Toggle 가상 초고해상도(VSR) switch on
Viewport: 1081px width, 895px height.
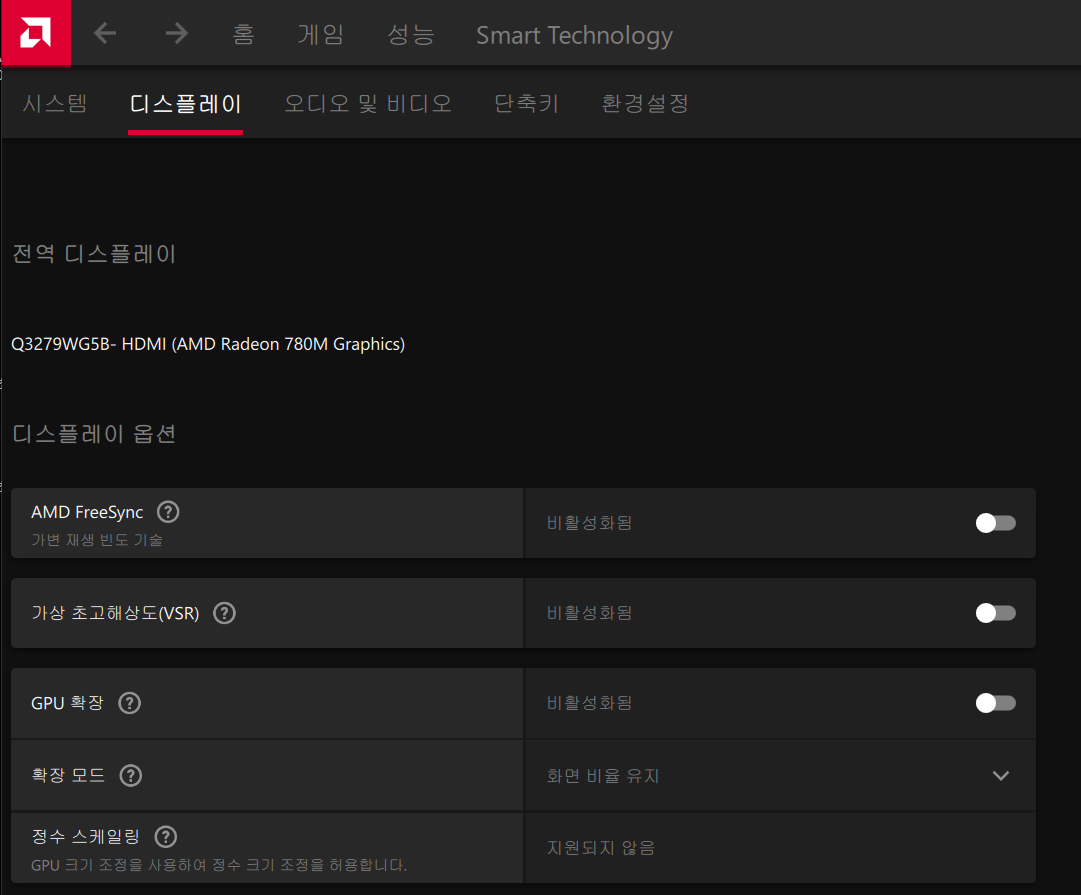pos(996,613)
